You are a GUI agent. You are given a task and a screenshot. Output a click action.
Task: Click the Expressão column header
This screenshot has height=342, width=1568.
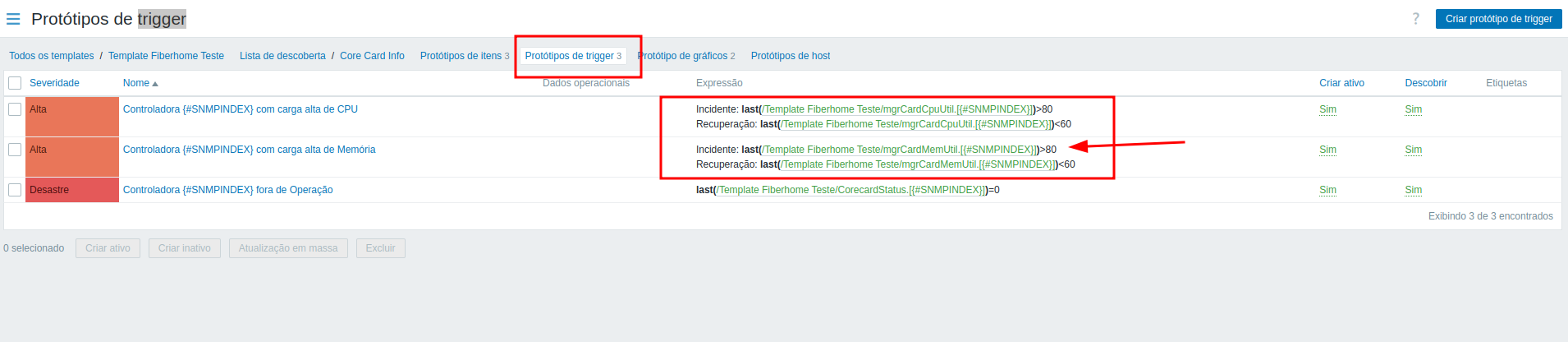point(719,83)
